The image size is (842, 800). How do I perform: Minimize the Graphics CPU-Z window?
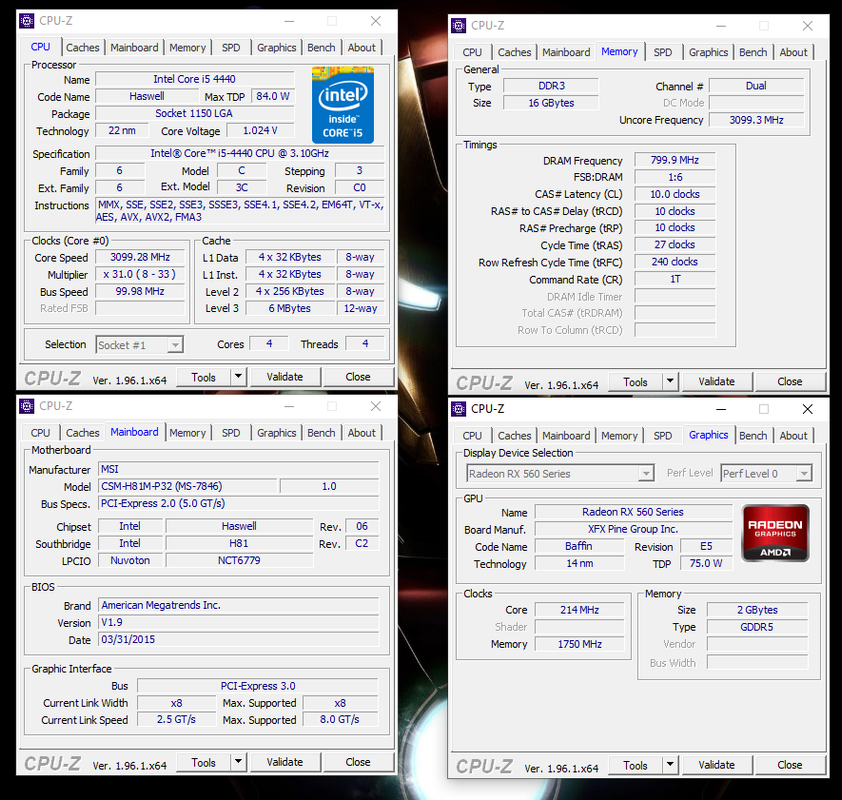point(721,409)
